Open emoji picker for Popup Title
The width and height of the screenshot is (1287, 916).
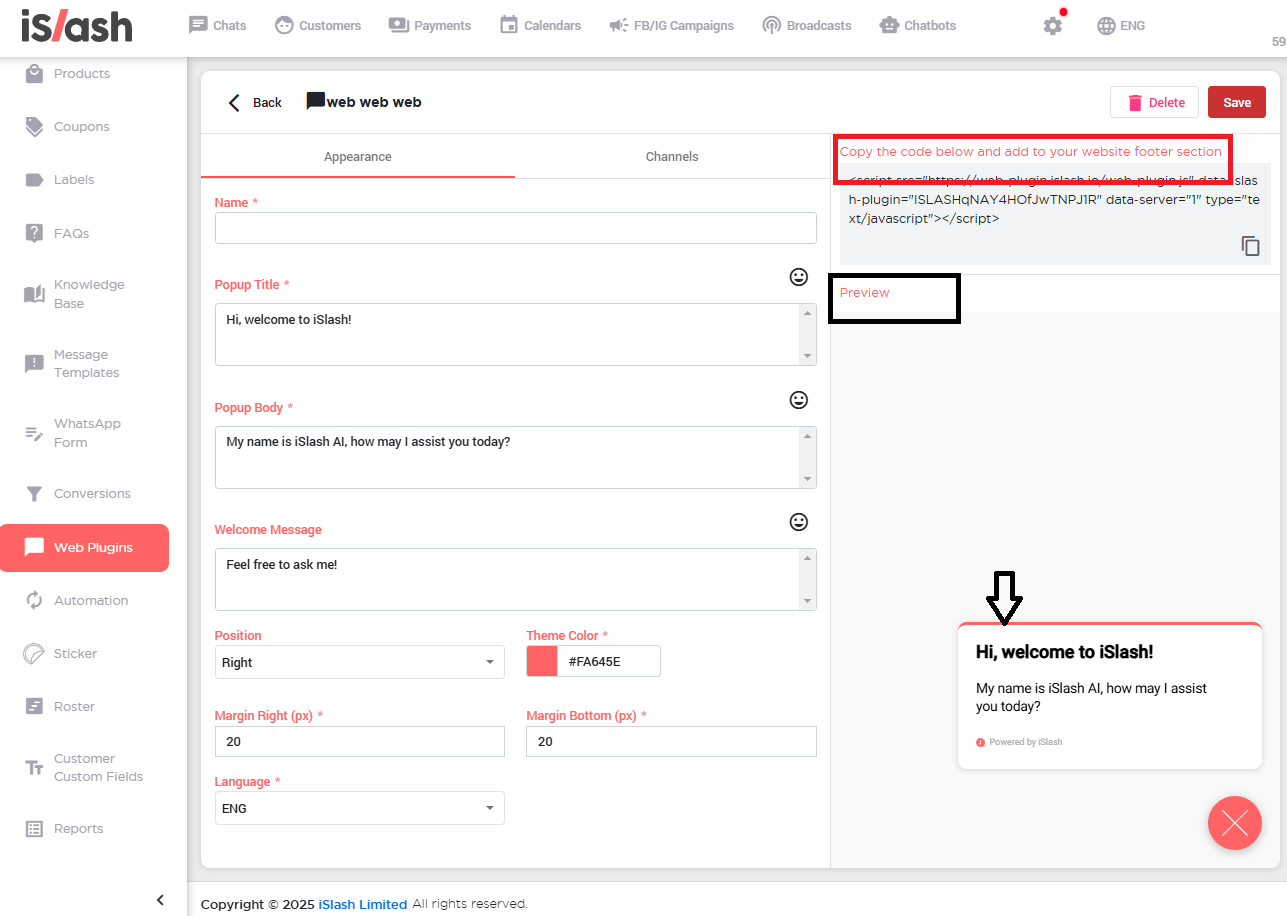[x=798, y=277]
